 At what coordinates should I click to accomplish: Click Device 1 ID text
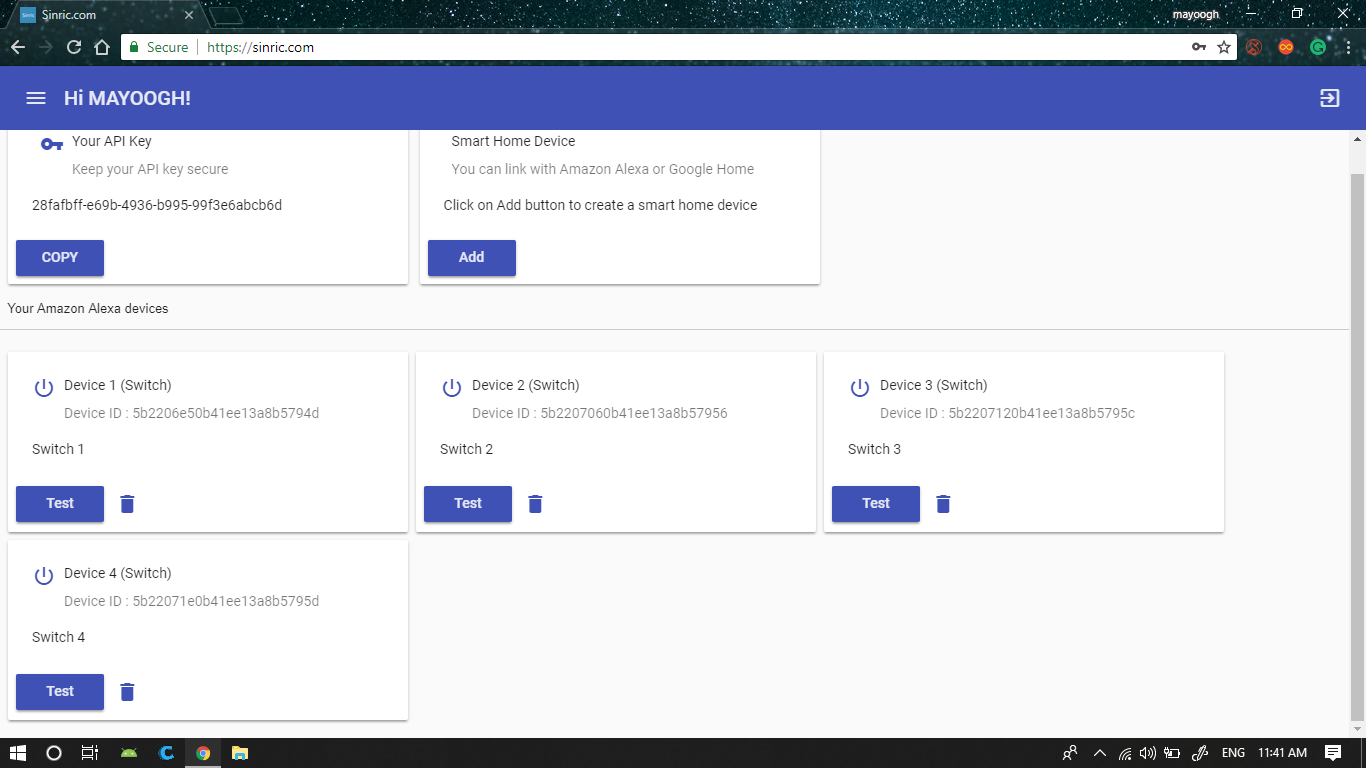(192, 413)
